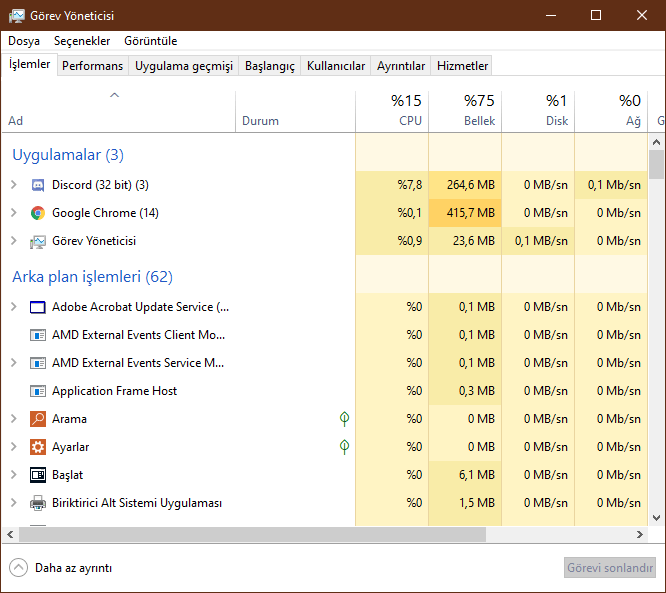This screenshot has width=666, height=593.
Task: Expand the Google Chrome process group
Action: coord(14,213)
